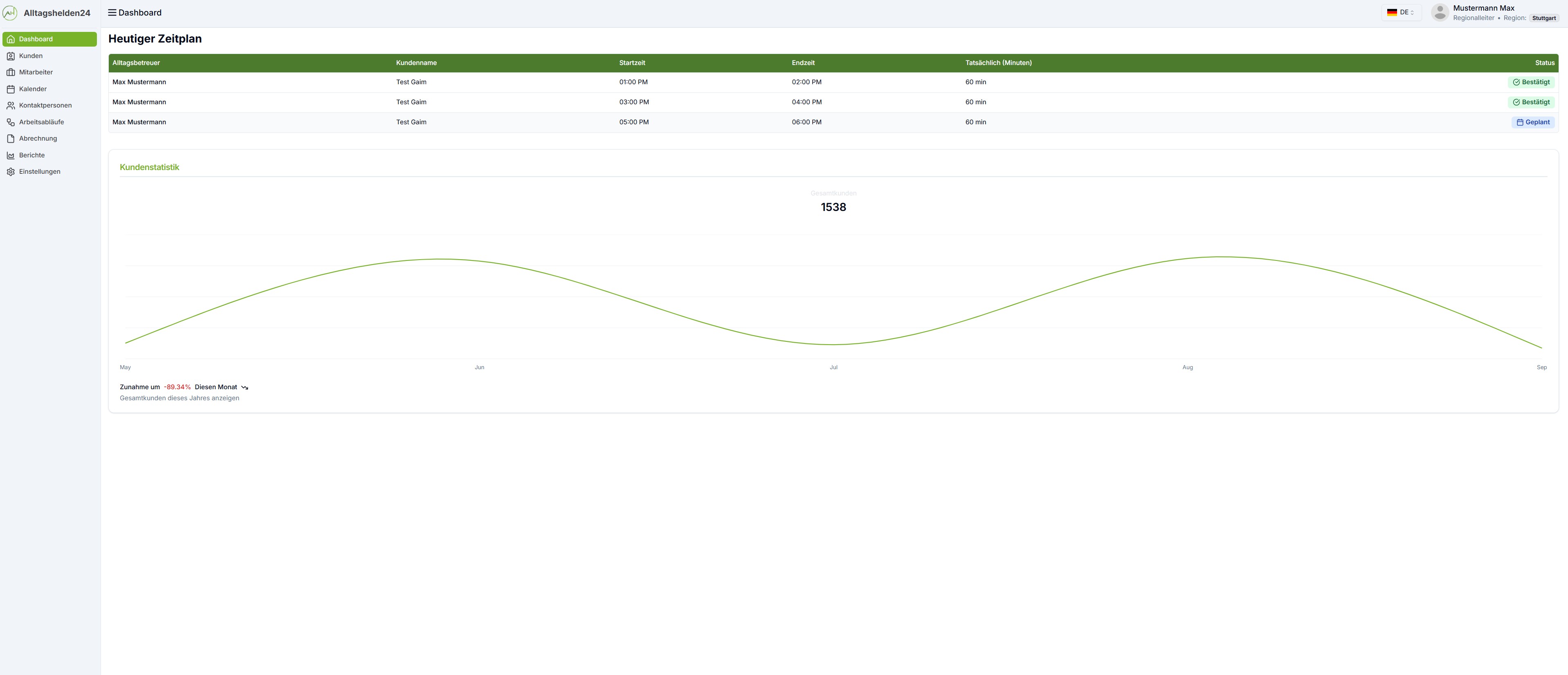The width and height of the screenshot is (1568, 675).
Task: Click Bestätigt status of 03:00 PM appointment
Action: [x=1531, y=102]
